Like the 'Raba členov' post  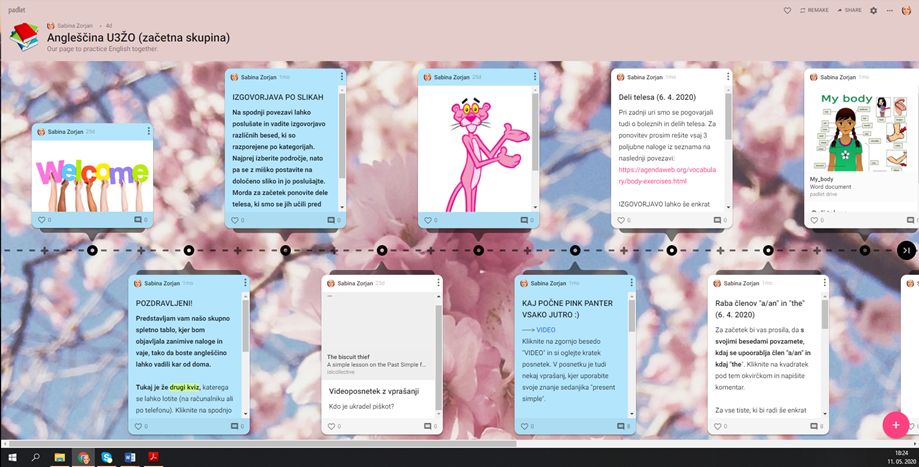click(x=719, y=426)
